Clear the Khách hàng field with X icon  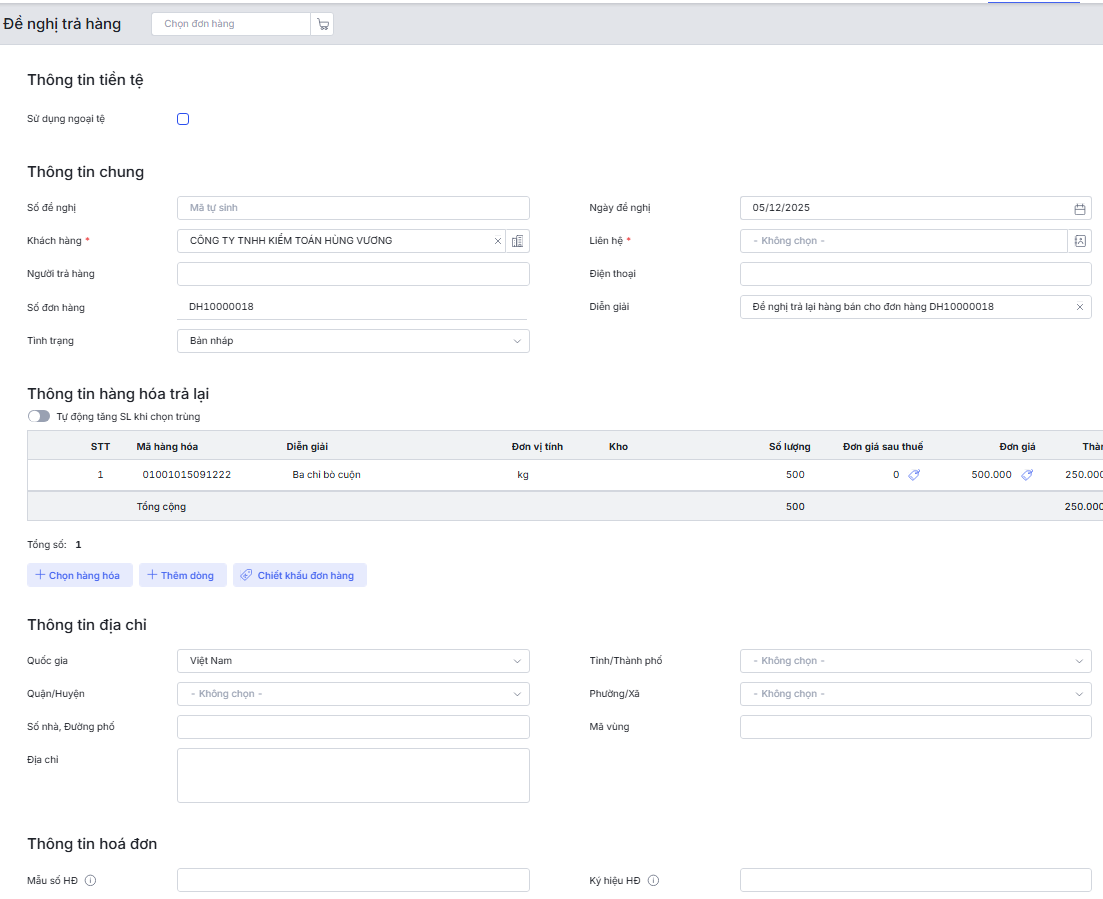click(x=498, y=241)
